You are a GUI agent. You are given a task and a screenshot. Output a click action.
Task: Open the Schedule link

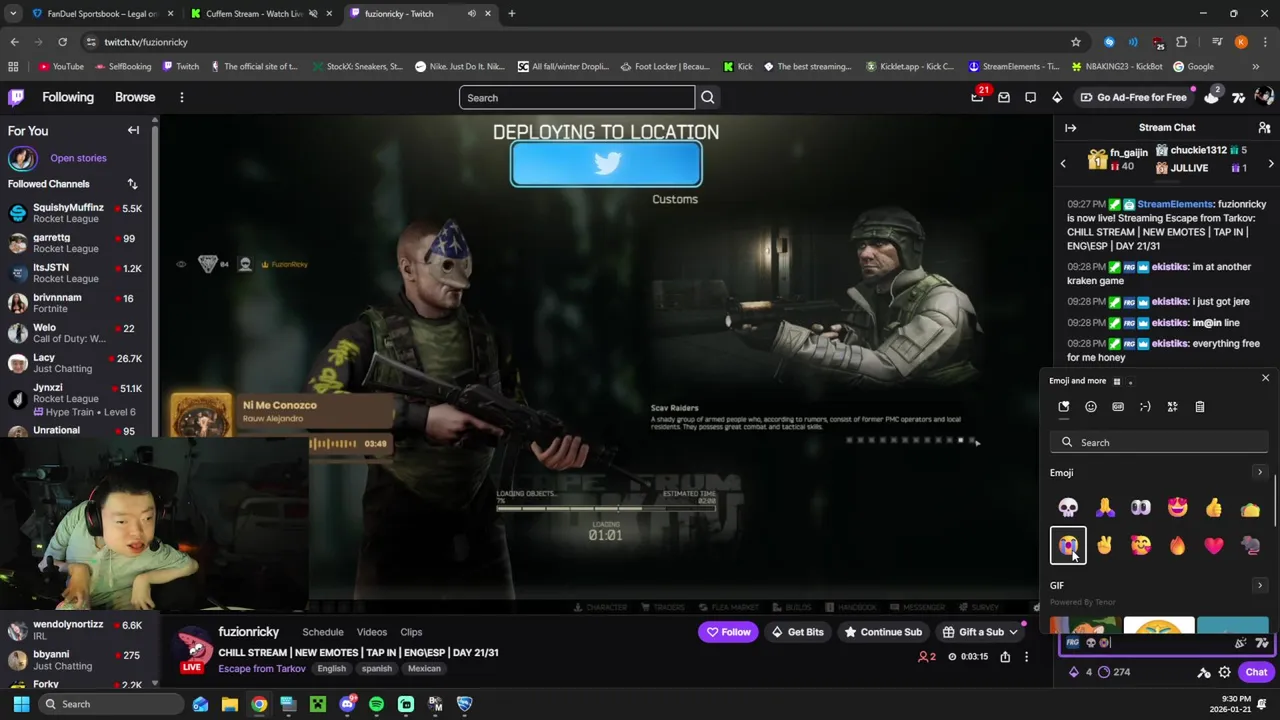(323, 632)
